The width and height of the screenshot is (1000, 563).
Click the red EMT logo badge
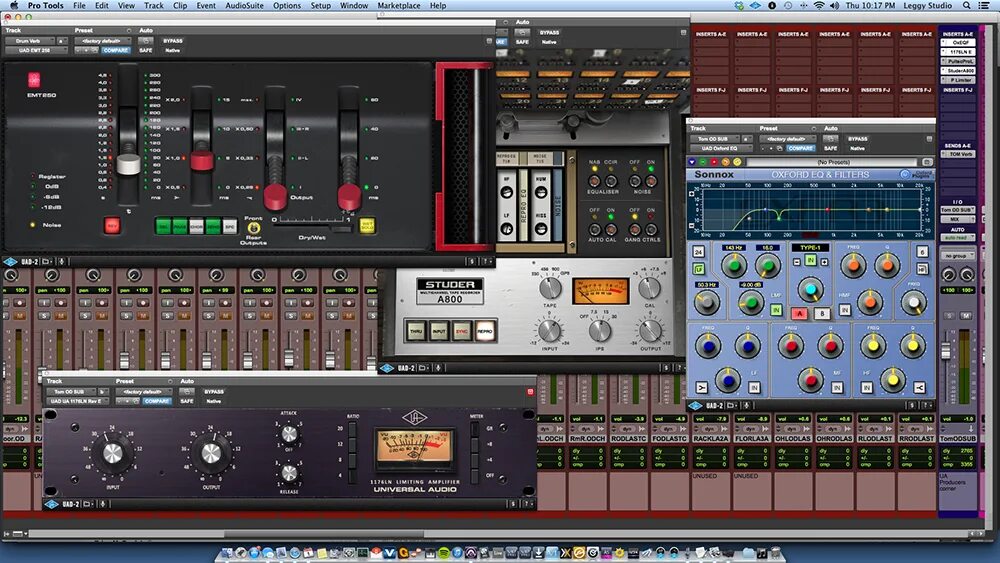(34, 80)
